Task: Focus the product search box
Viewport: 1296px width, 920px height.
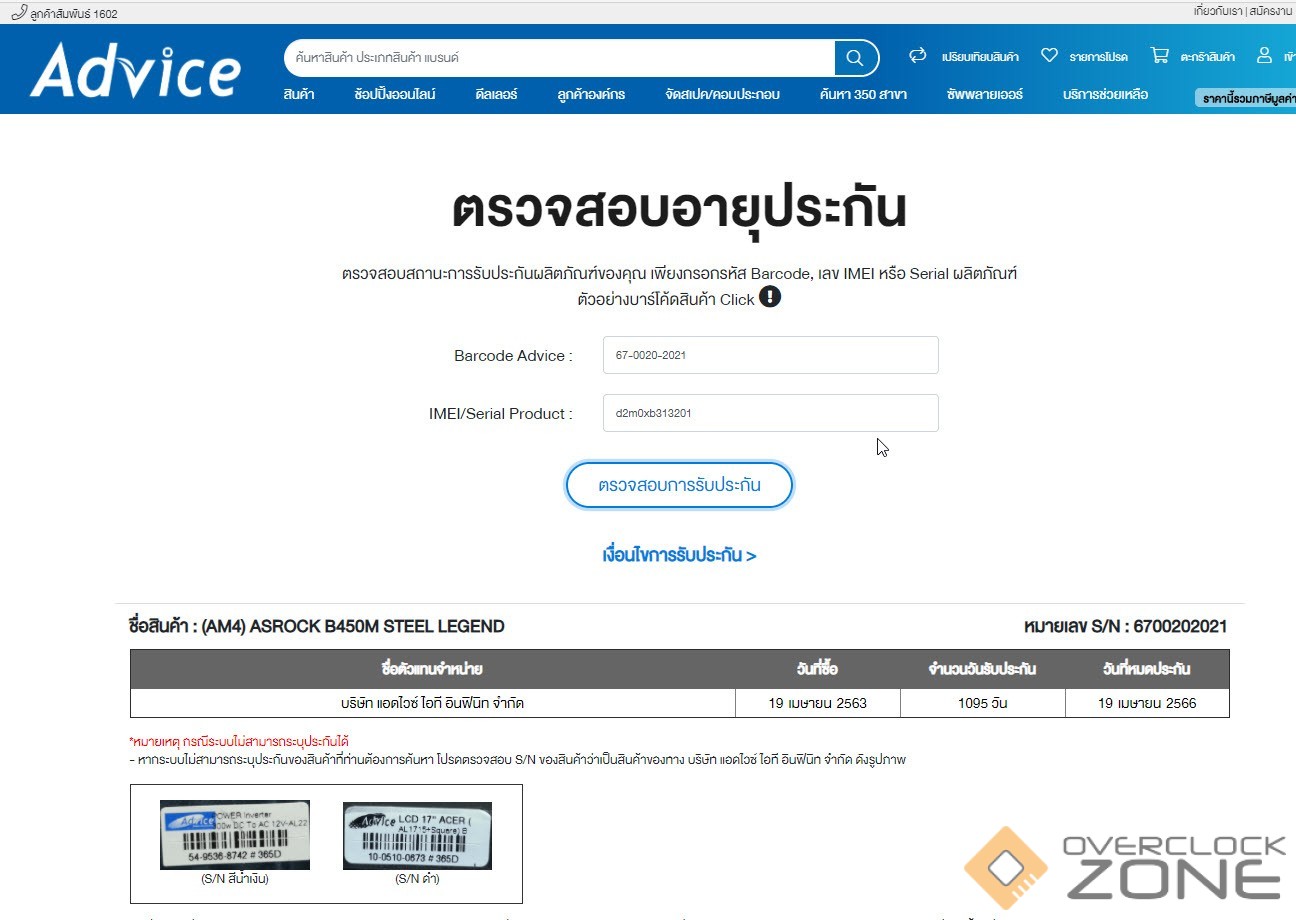Action: [560, 58]
